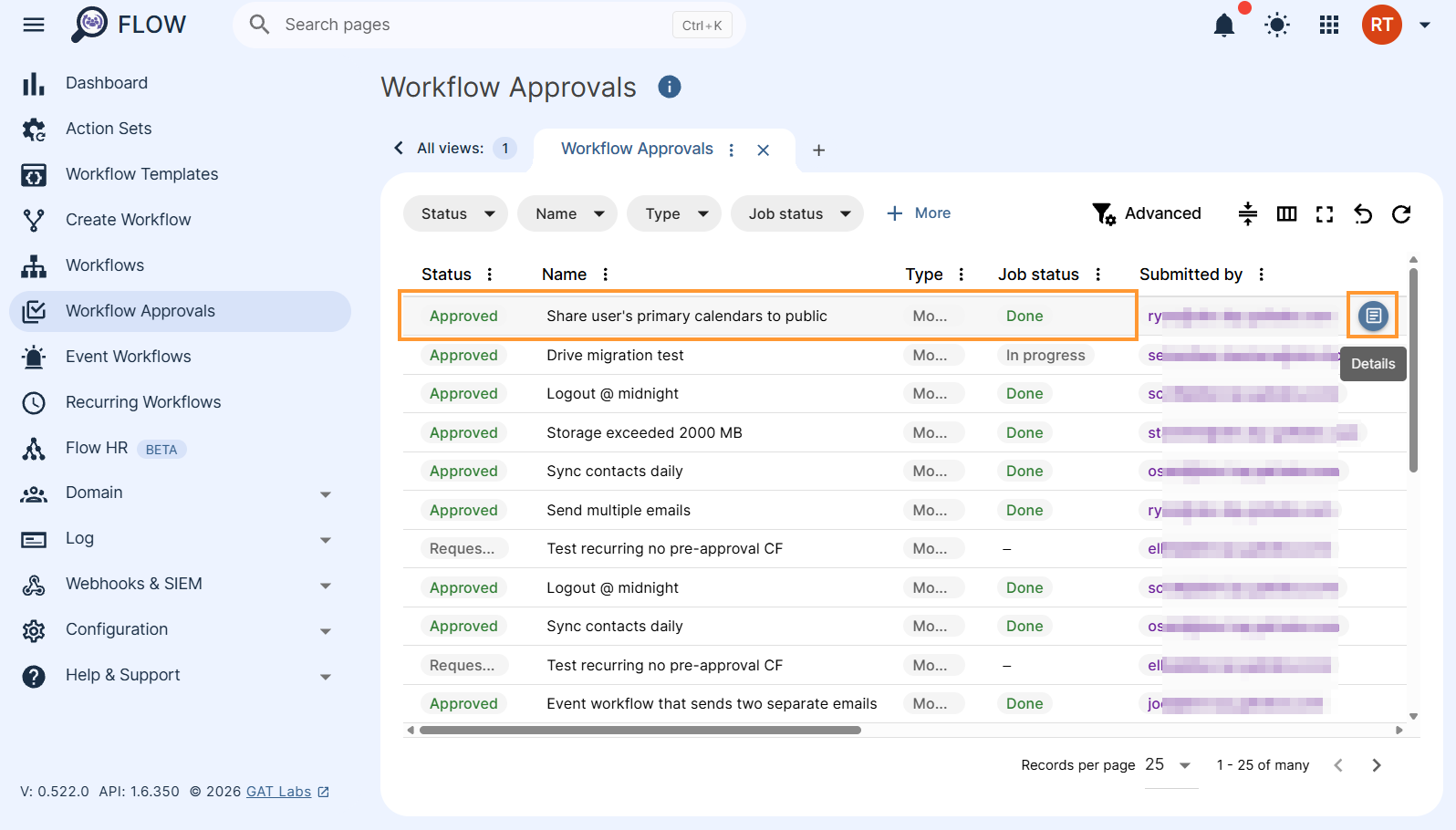Expand the Domain sidebar section
Screen dimensions: 1456x830
180,493
